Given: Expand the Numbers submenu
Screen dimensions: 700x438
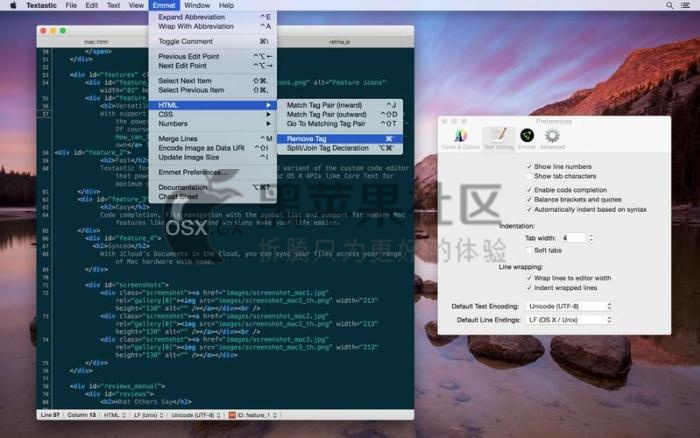Looking at the screenshot, I should click(x=213, y=124).
